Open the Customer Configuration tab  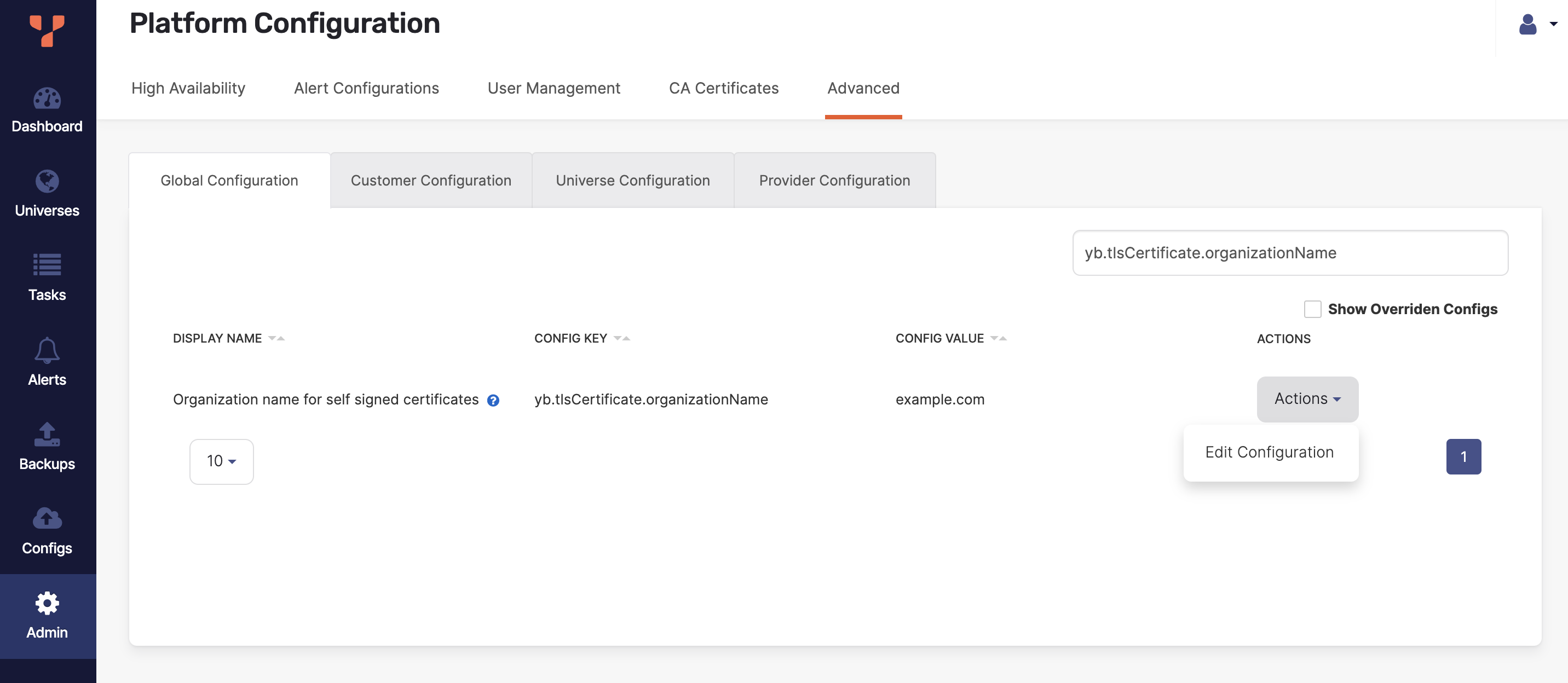coord(430,180)
